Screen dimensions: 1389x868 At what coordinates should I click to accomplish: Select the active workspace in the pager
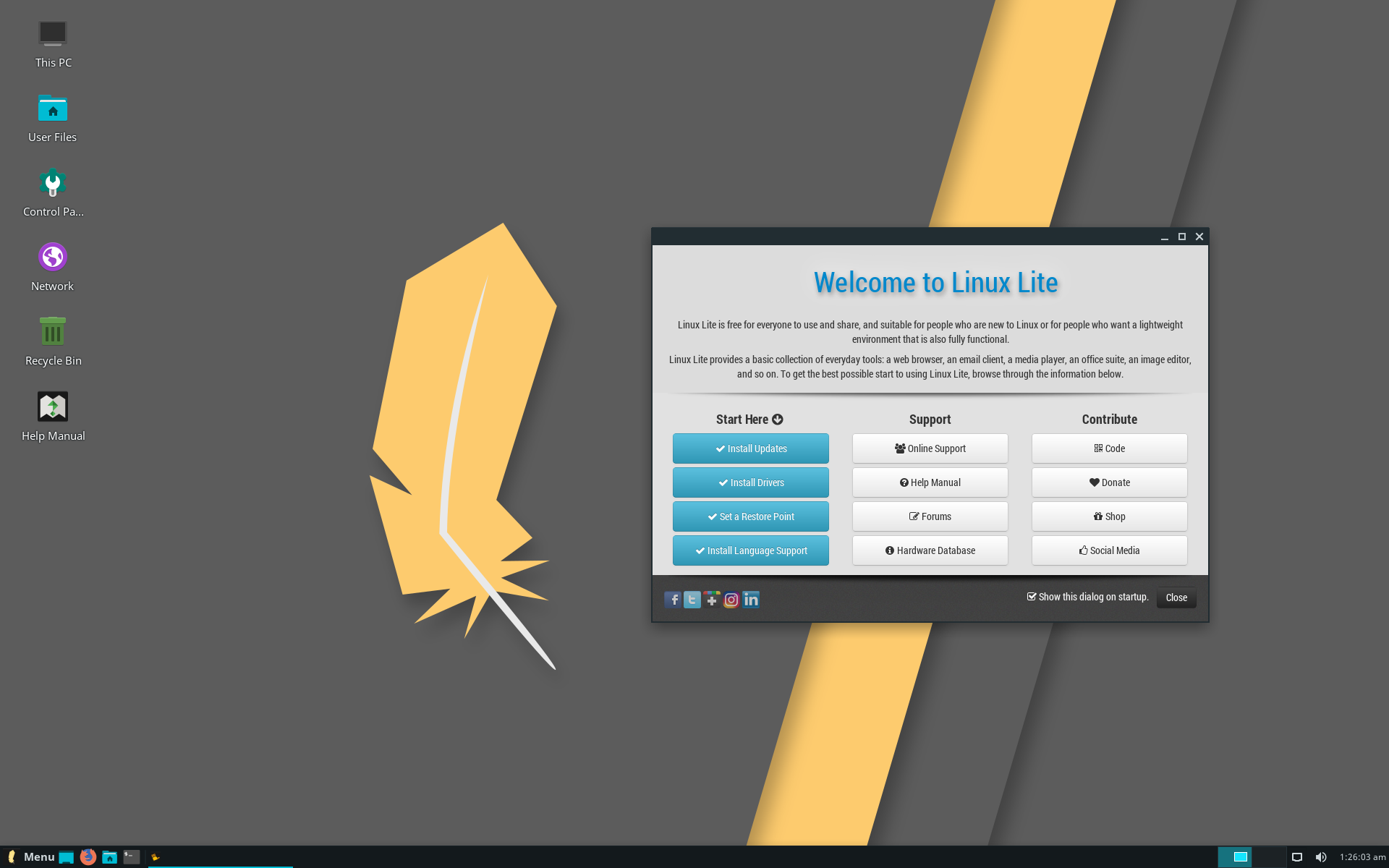[x=1235, y=857]
